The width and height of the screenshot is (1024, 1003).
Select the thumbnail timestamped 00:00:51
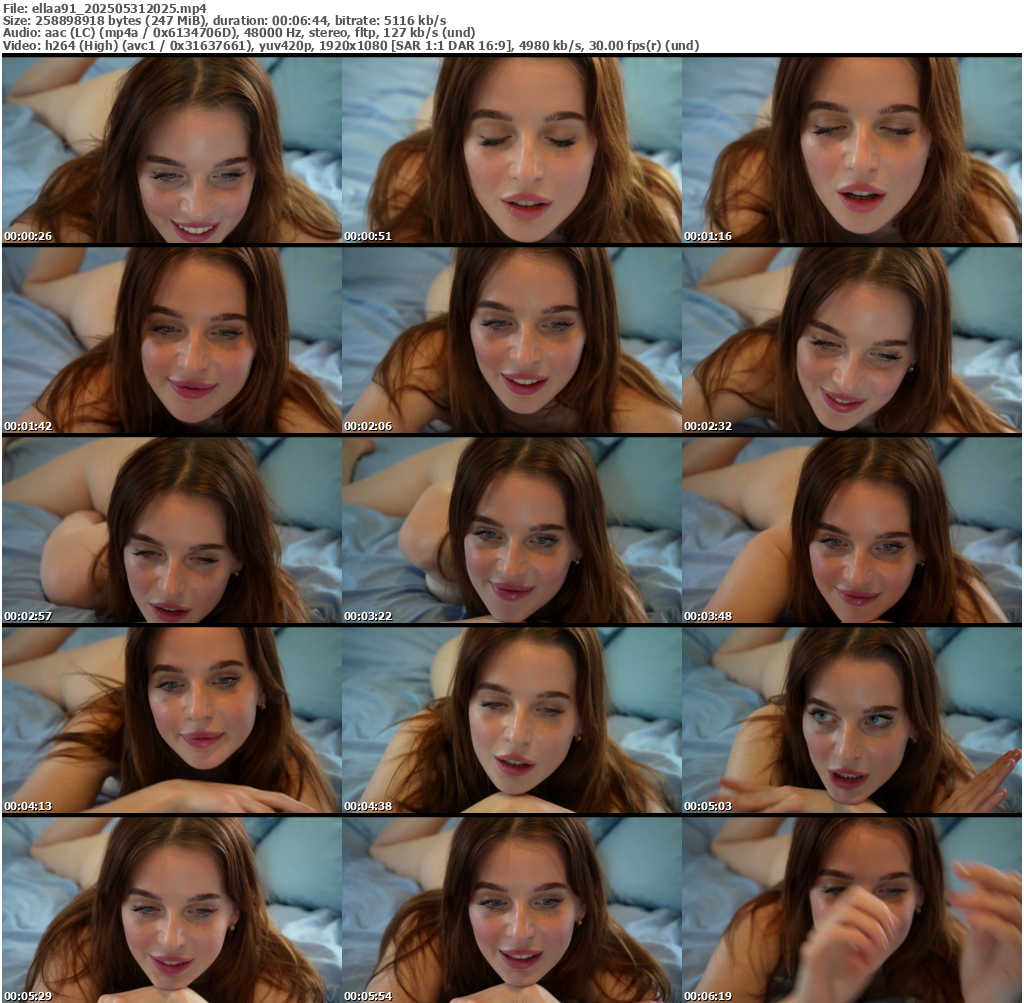[511, 150]
